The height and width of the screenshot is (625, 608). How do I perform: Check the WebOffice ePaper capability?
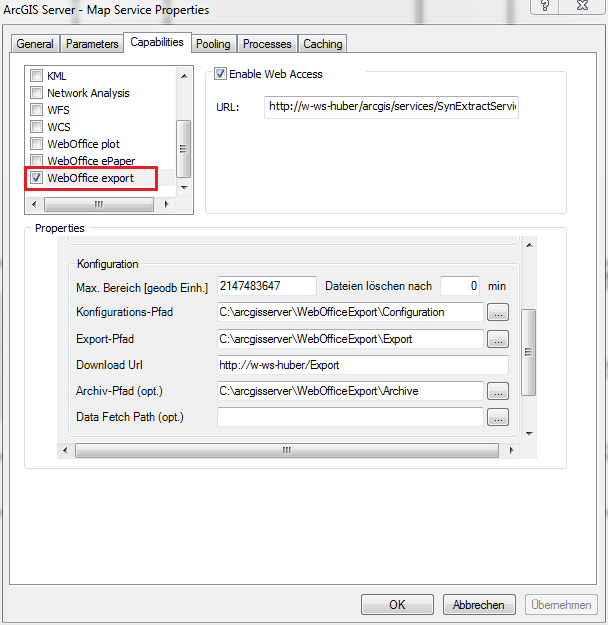(x=36, y=161)
